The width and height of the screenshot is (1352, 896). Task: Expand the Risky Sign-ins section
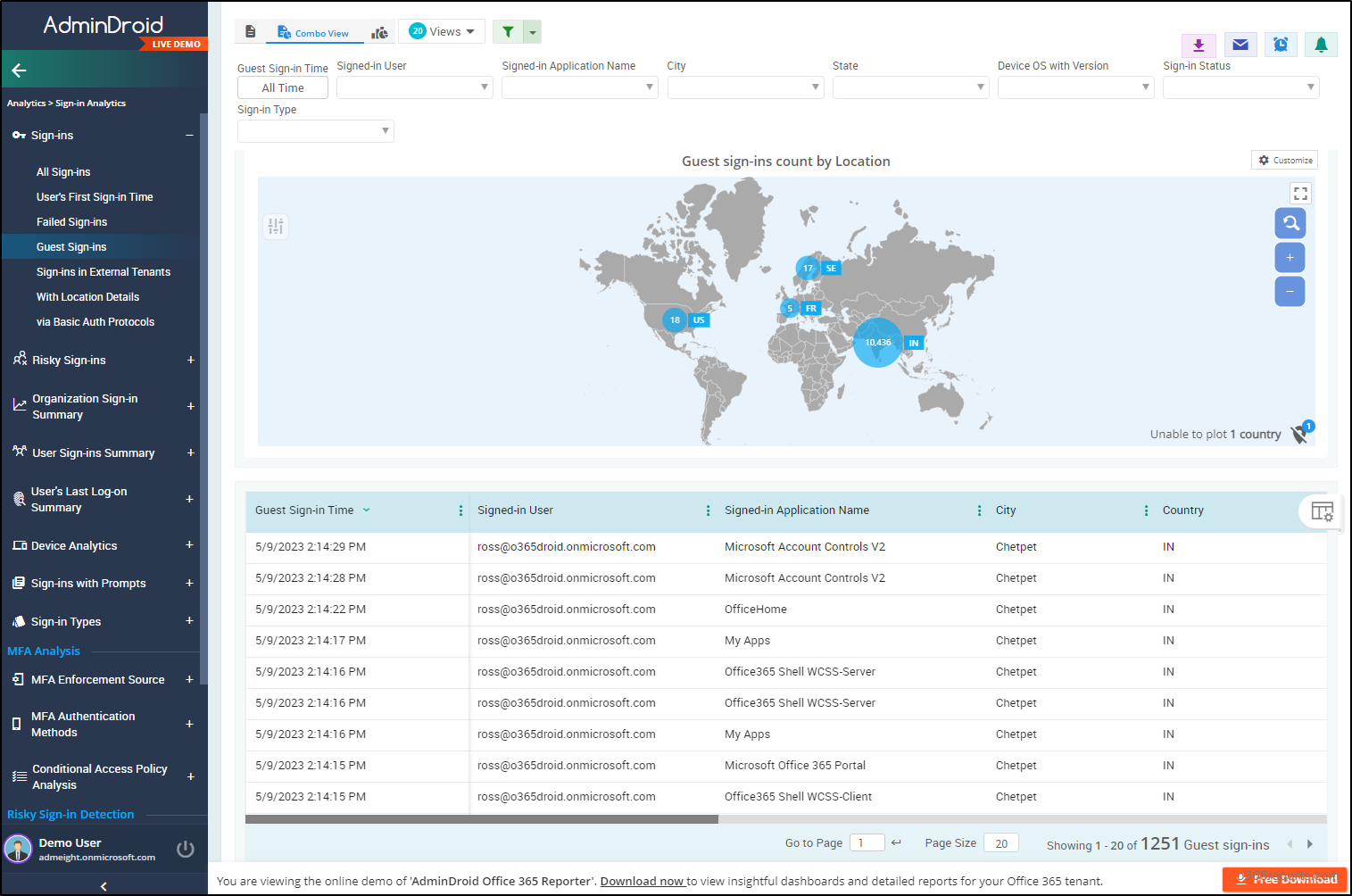click(190, 360)
